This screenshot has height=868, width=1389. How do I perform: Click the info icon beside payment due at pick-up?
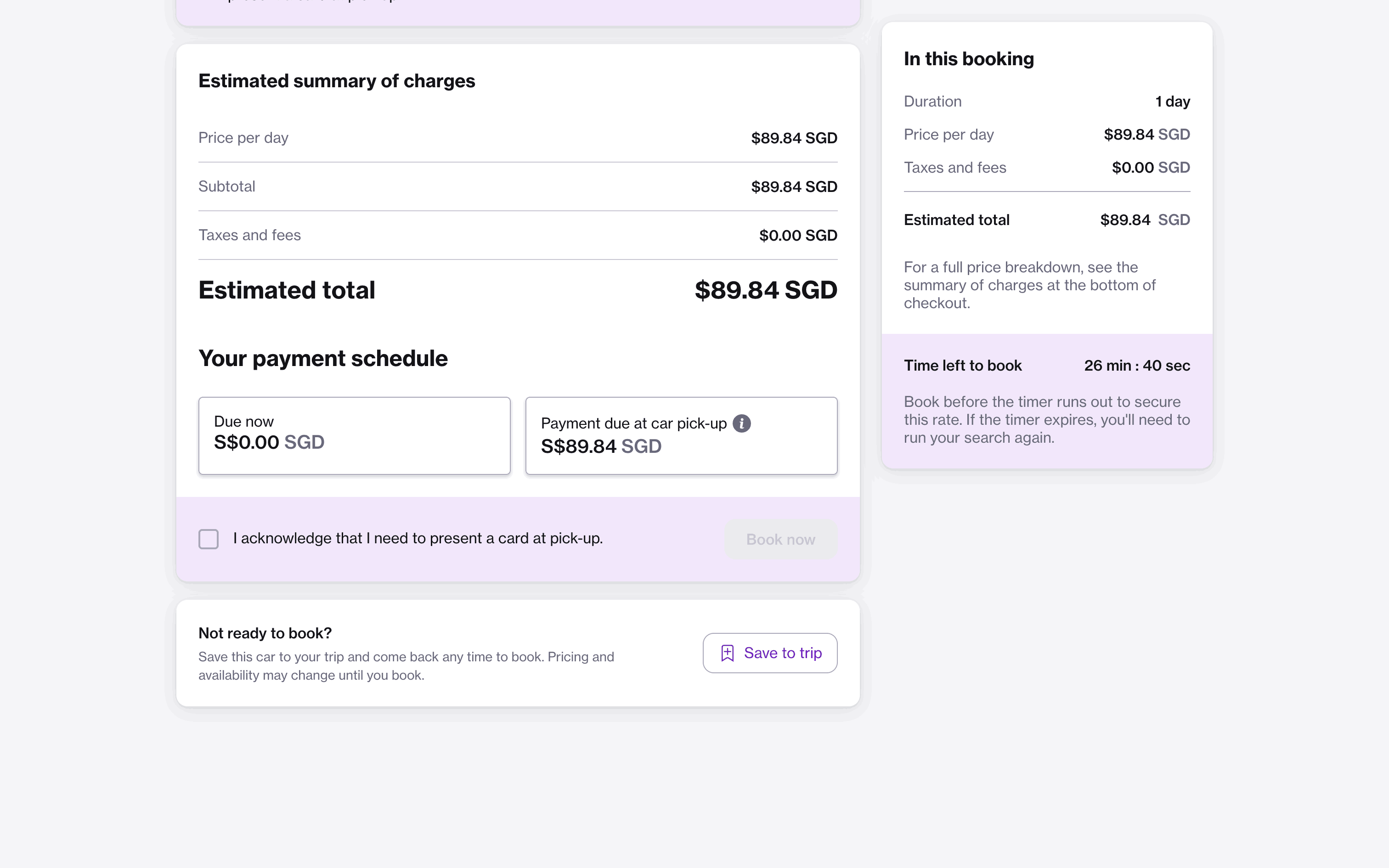coord(741,423)
